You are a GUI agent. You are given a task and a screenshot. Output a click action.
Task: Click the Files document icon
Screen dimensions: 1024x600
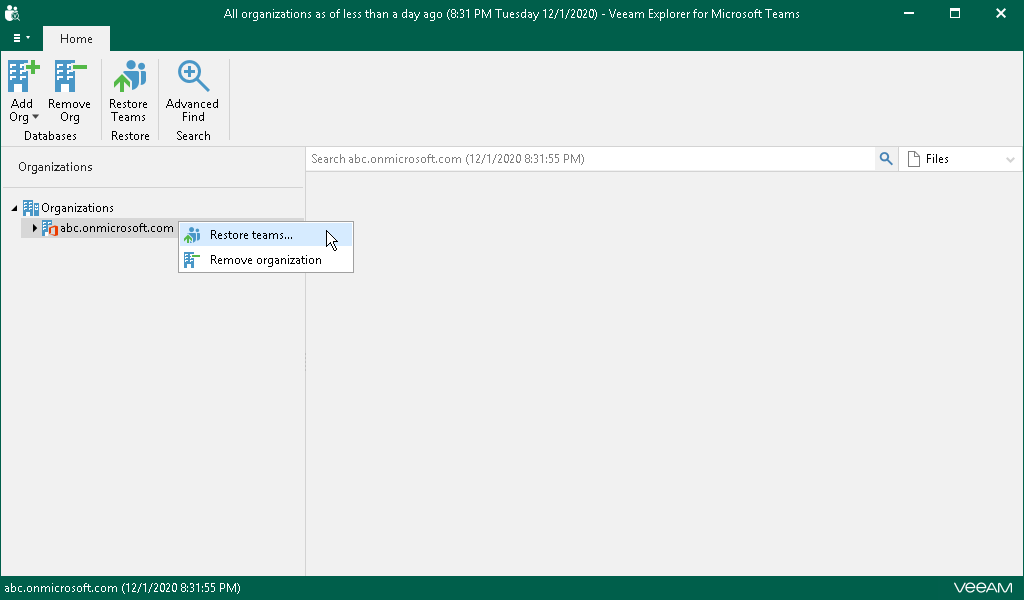pos(914,159)
